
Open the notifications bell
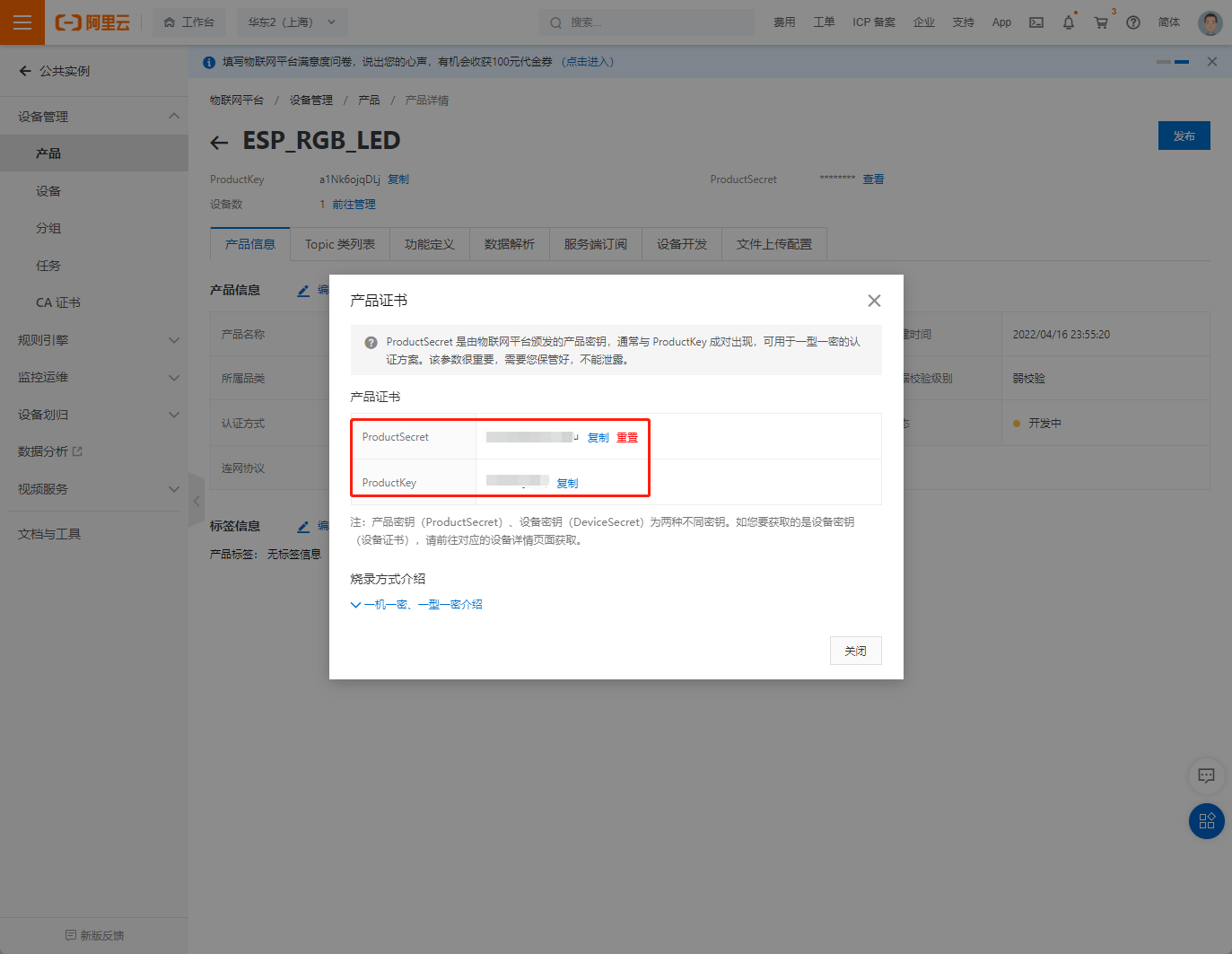tap(1069, 22)
